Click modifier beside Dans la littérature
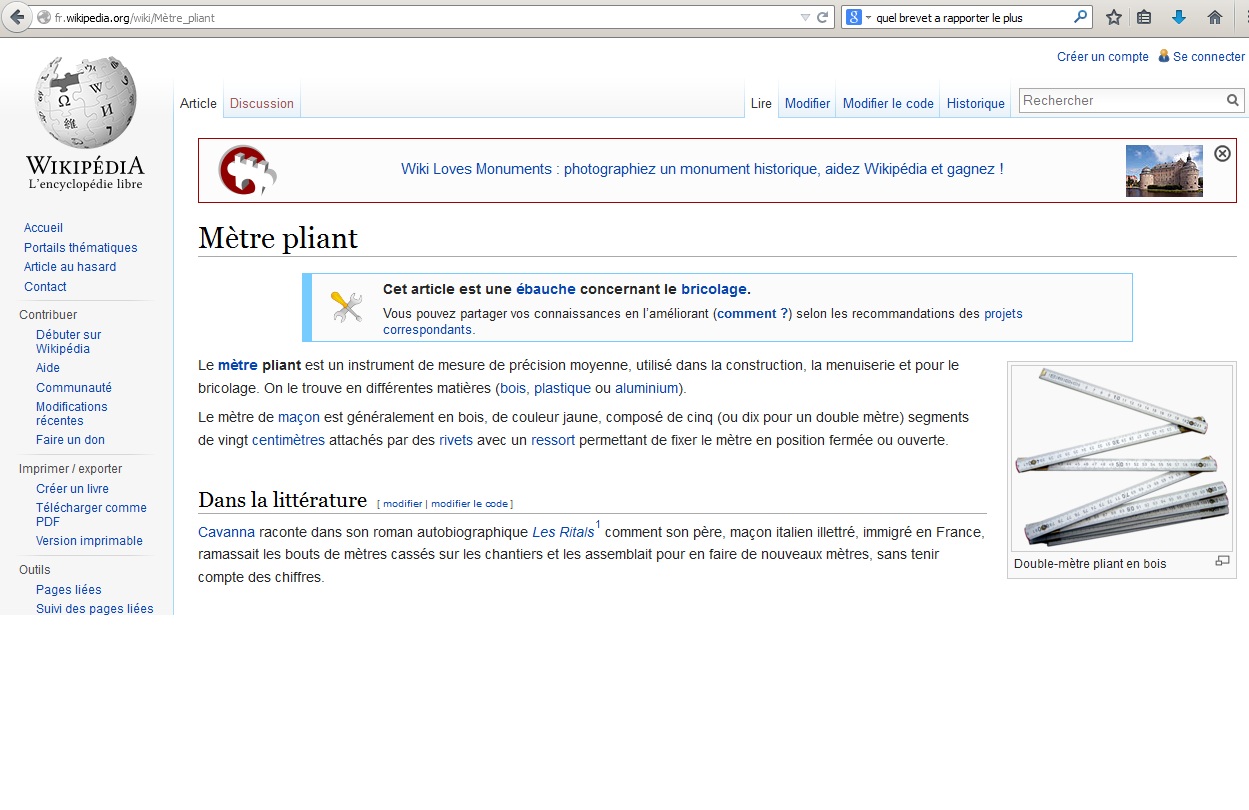Screen dimensions: 1249x810 click(403, 503)
